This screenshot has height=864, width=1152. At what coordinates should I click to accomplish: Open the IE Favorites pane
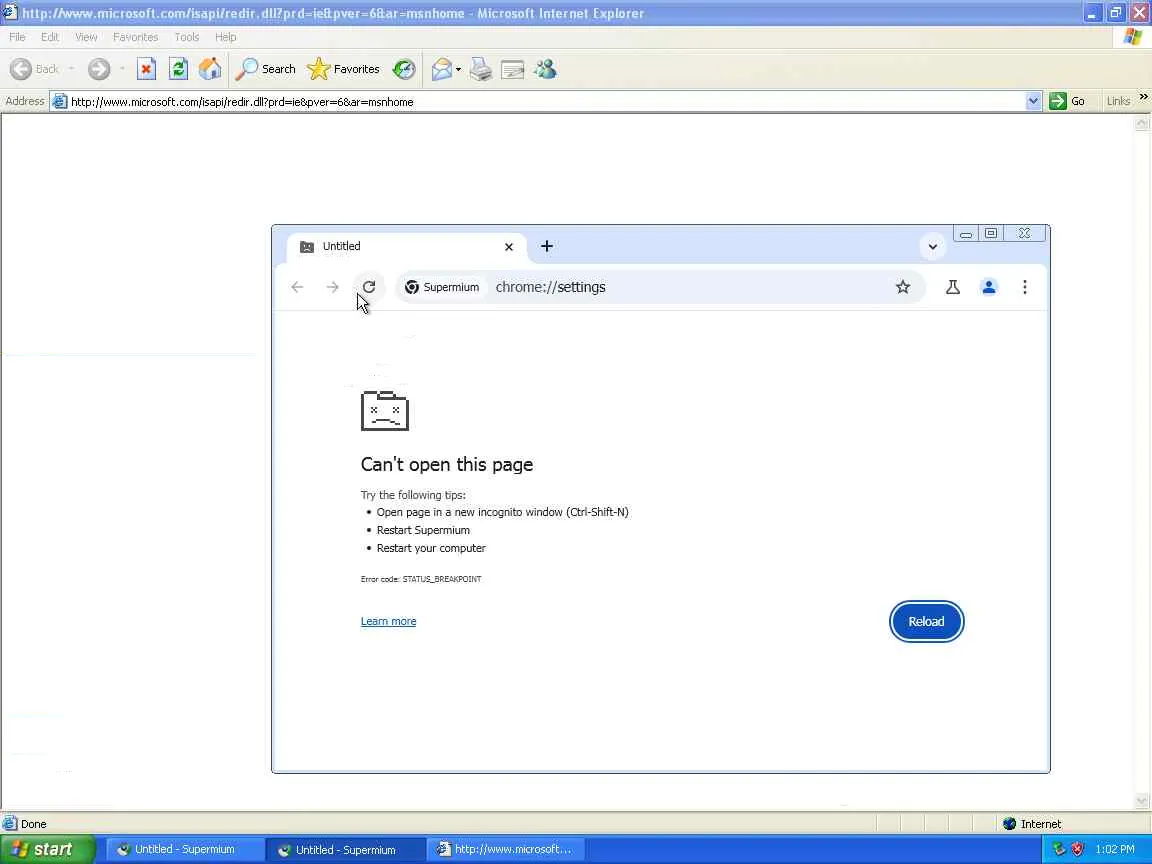(343, 69)
